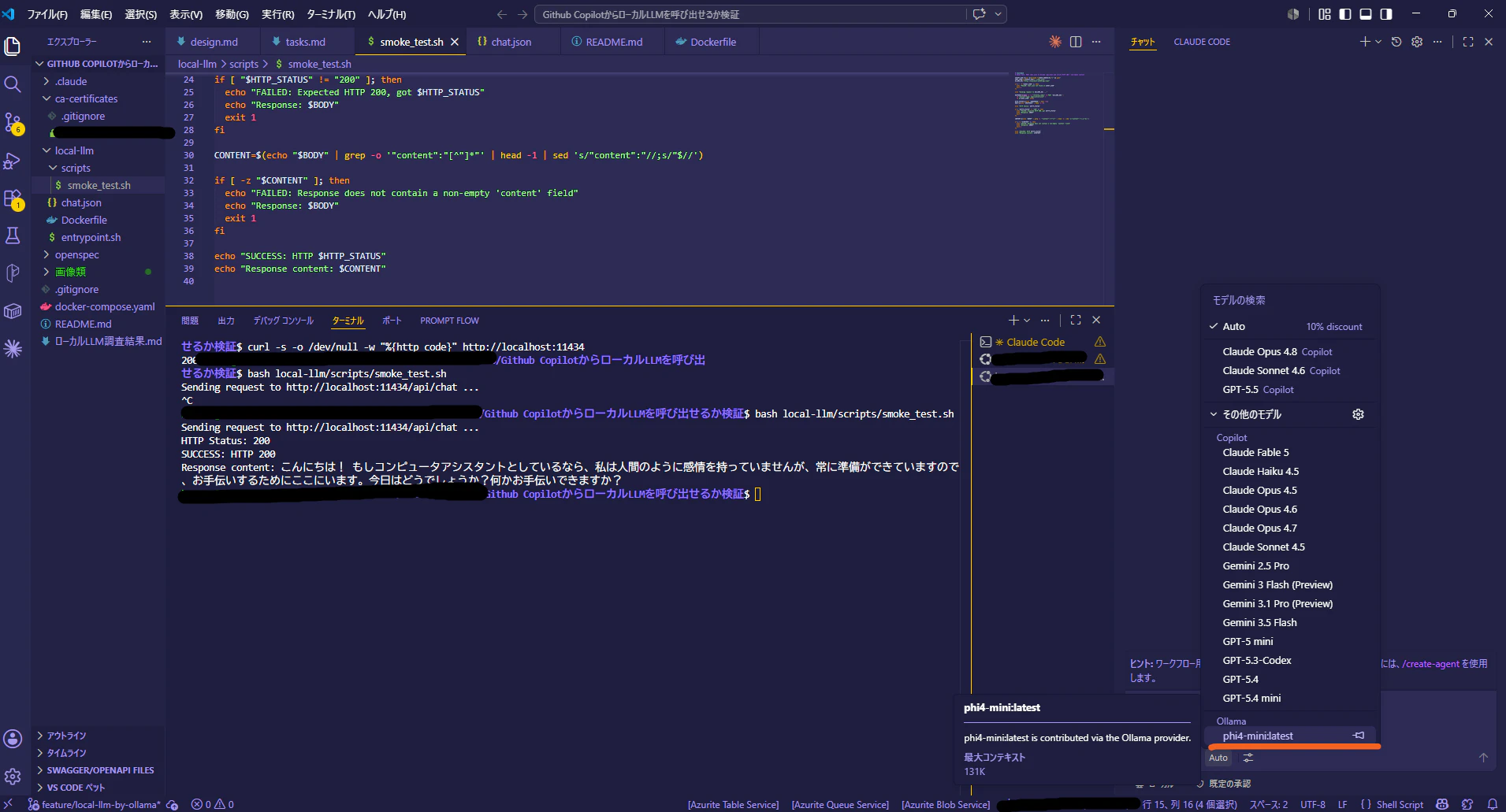The width and height of the screenshot is (1506, 812).
Task: Open Manage gear in activity bar
Action: [x=13, y=777]
